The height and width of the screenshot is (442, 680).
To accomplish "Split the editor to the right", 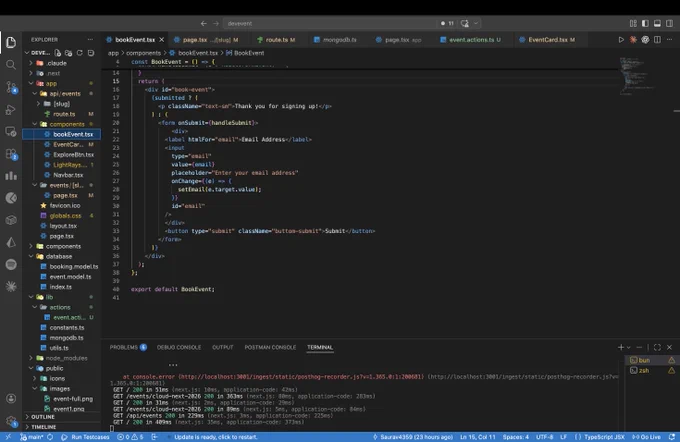I will (x=657, y=39).
